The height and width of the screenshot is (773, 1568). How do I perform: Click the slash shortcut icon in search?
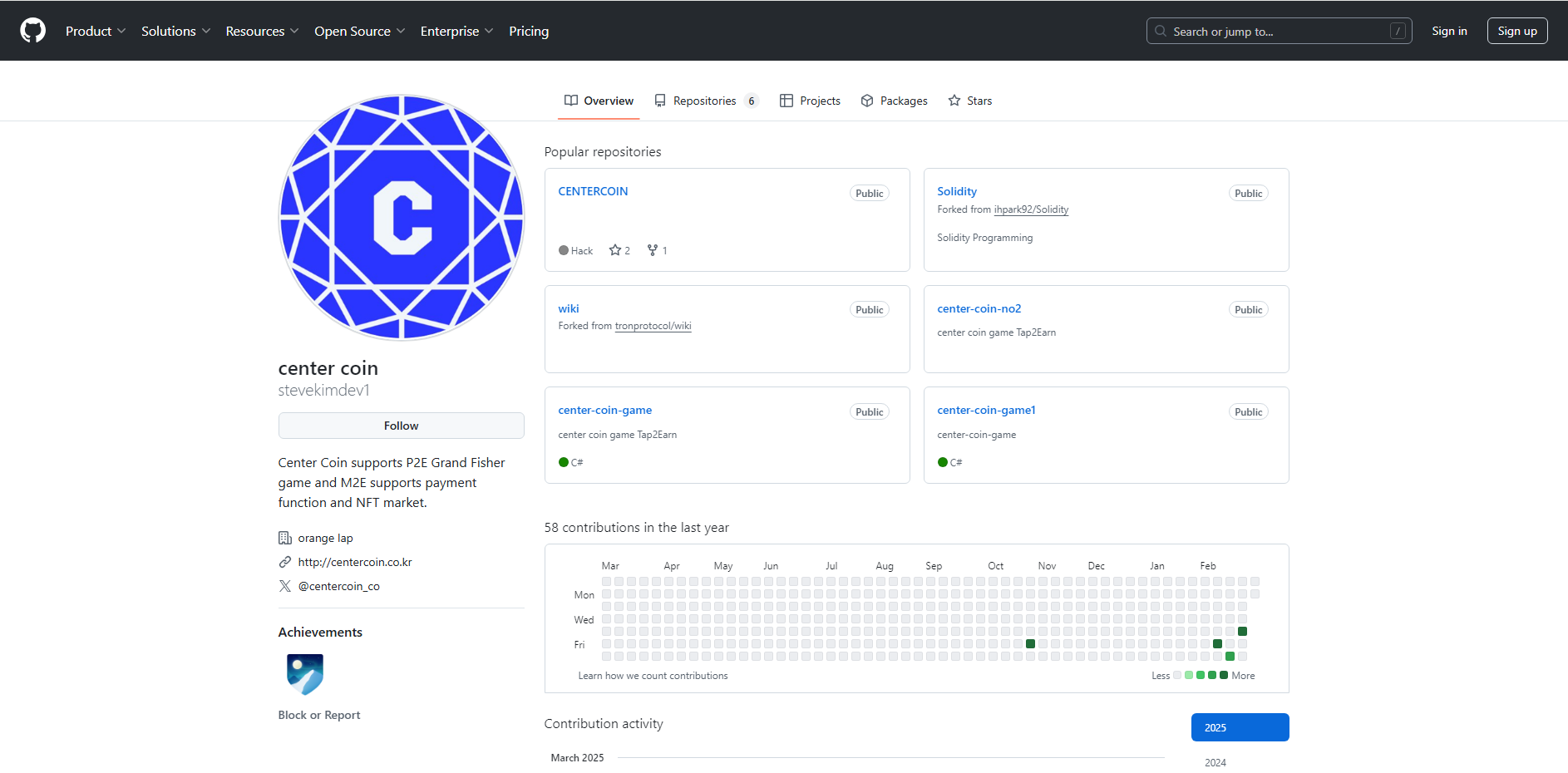[x=1398, y=31]
